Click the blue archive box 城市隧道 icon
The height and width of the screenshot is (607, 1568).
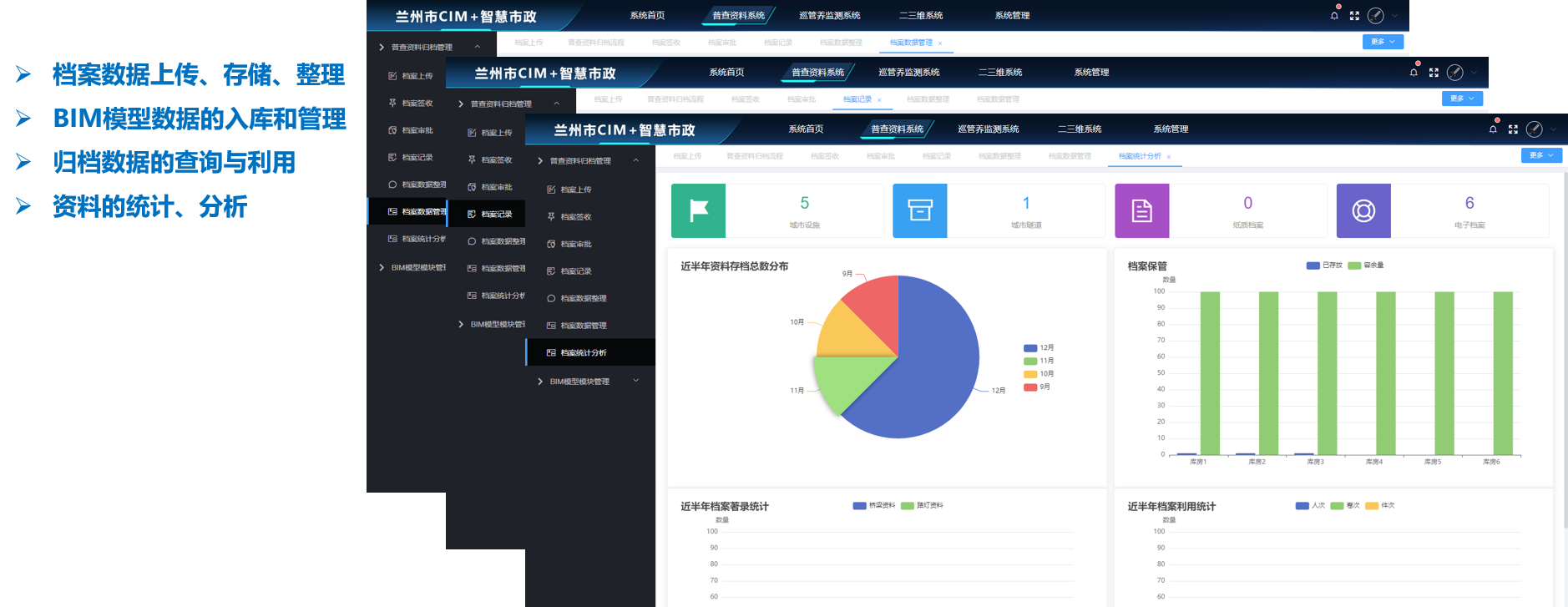[x=919, y=211]
